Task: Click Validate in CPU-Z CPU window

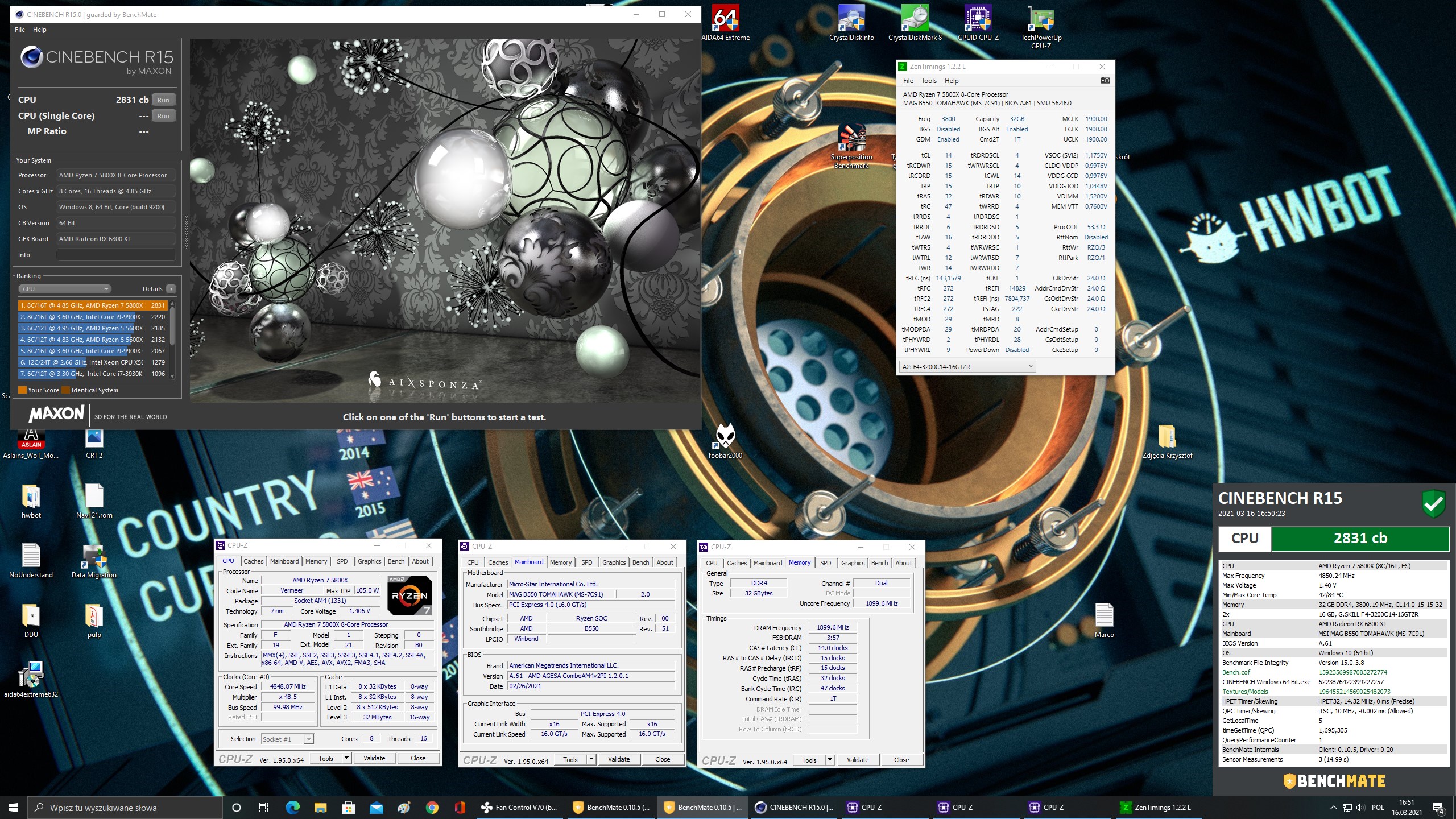Action: pos(374,758)
